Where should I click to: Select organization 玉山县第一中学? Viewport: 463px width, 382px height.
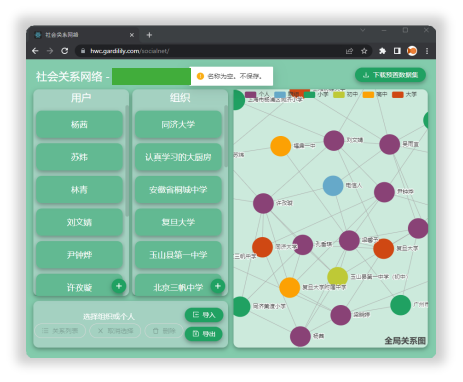(x=178, y=255)
